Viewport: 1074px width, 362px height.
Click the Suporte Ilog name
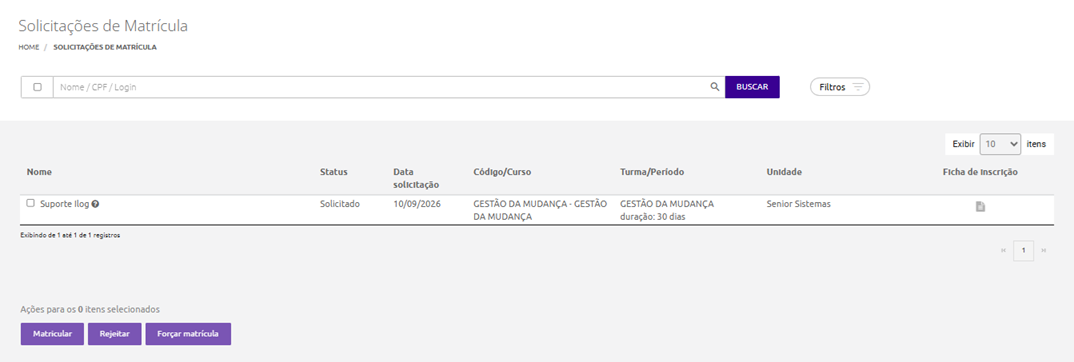point(65,204)
